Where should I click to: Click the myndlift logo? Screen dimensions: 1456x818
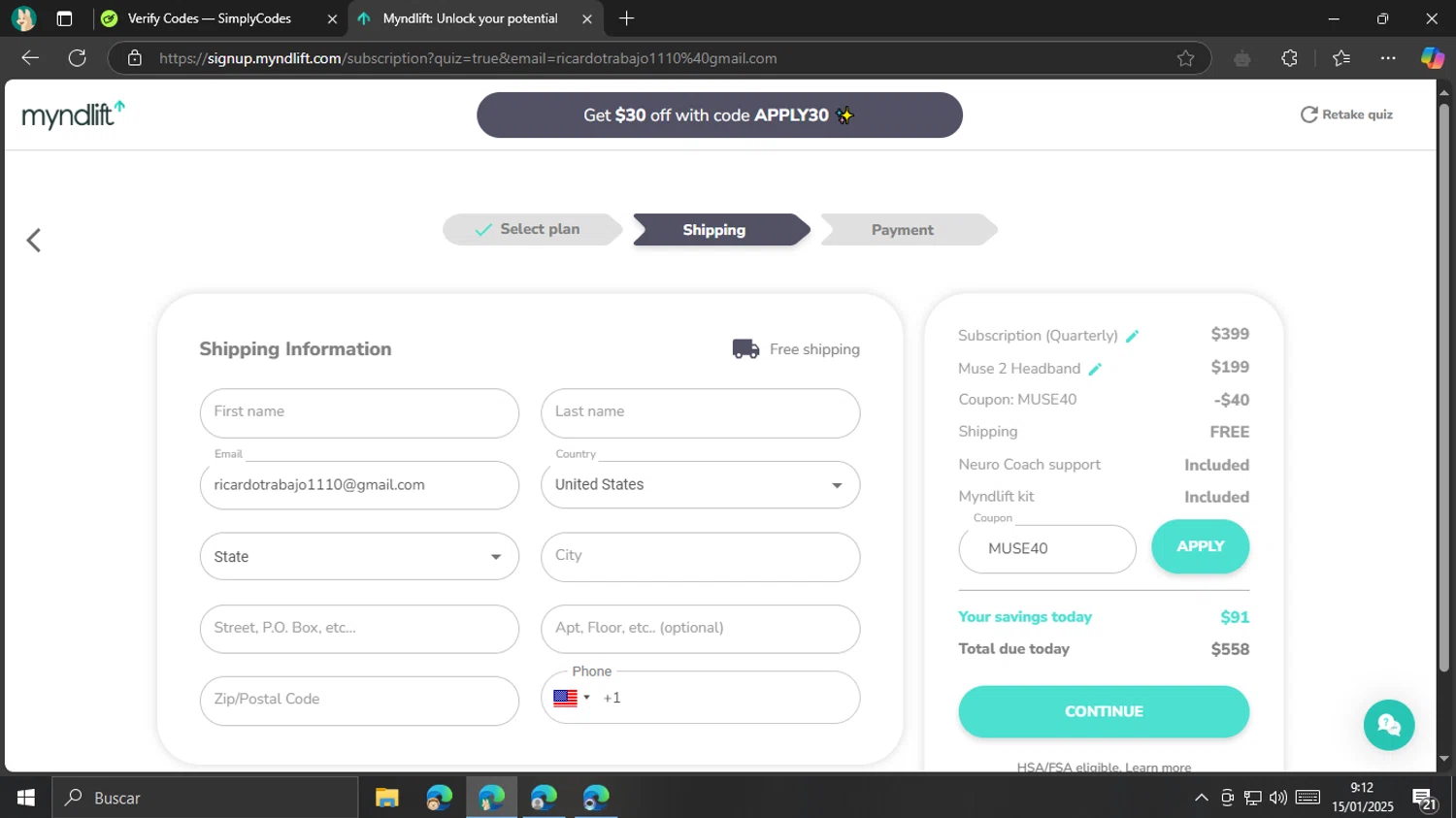pos(74,115)
